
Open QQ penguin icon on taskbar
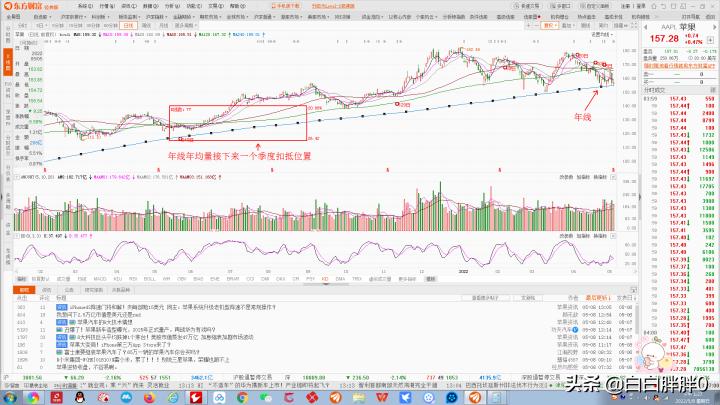(x=79, y=397)
